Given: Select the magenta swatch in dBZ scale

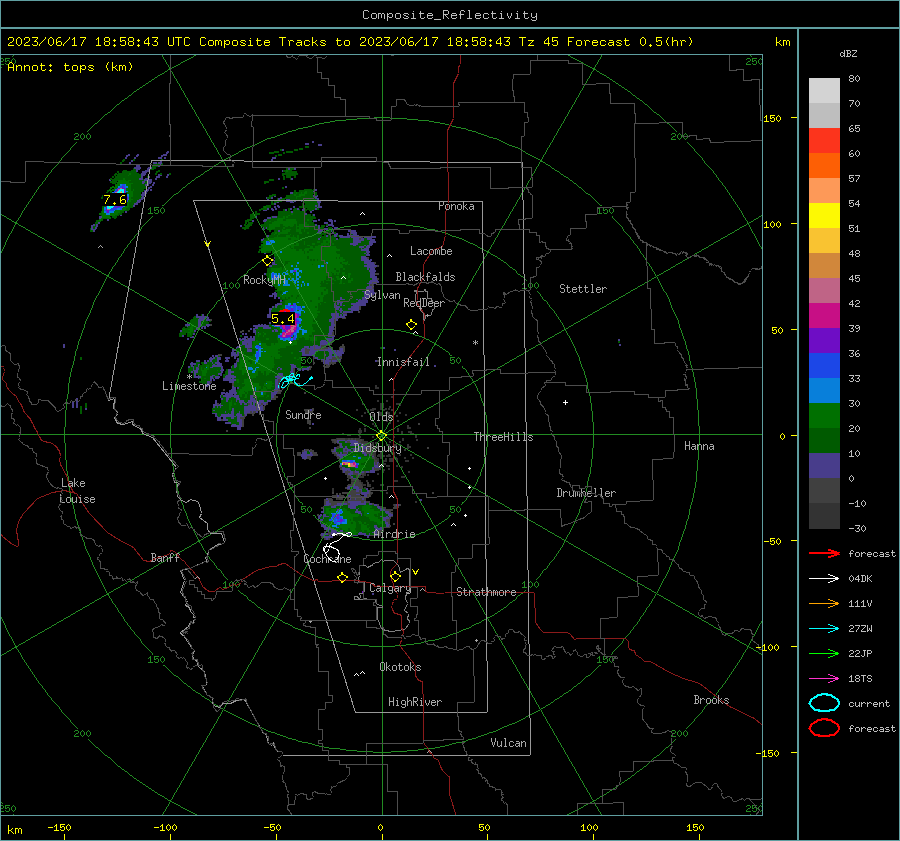Looking at the screenshot, I should [x=824, y=315].
